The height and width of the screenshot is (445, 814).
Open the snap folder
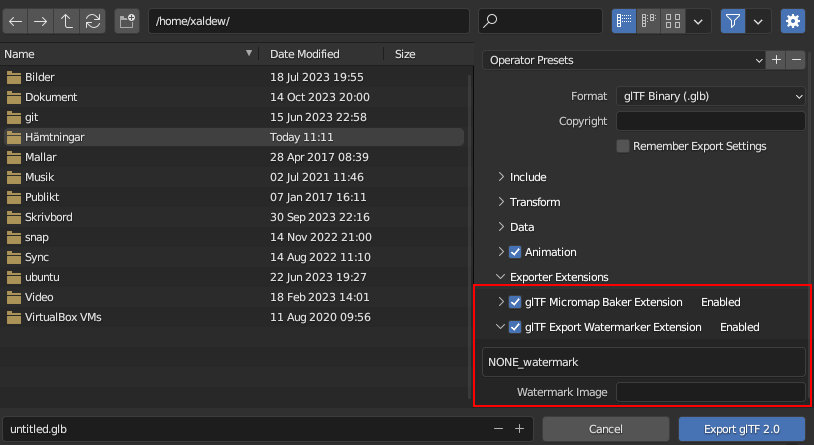tap(234, 237)
